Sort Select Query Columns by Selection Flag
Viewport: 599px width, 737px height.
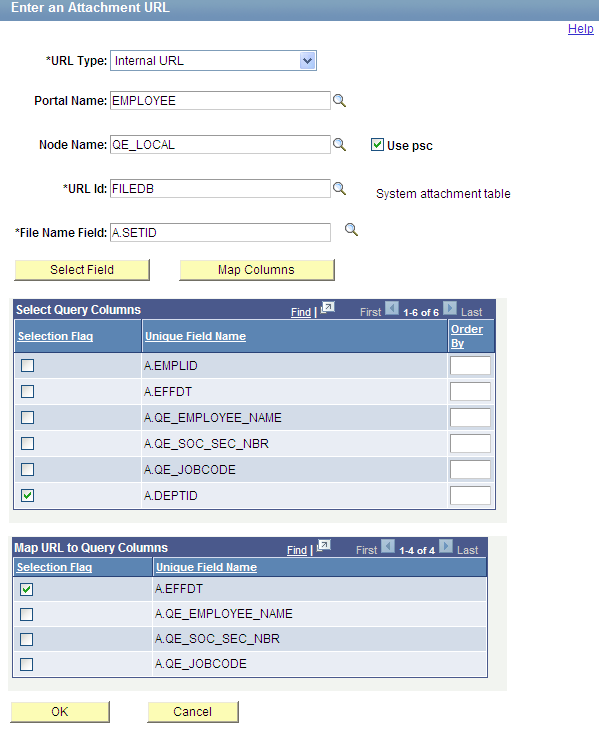click(x=55, y=336)
